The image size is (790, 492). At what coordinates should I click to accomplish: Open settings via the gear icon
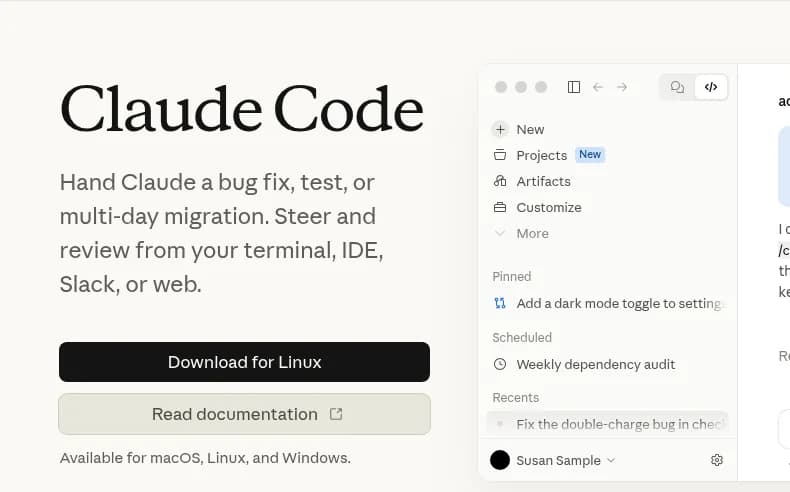pyautogui.click(x=717, y=460)
